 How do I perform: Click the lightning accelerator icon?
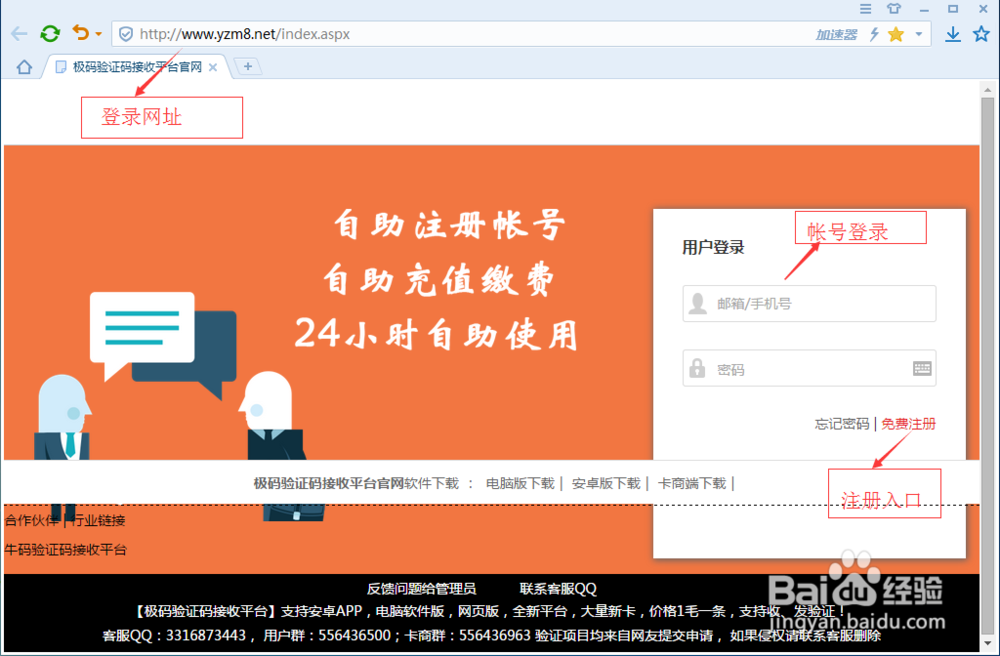pos(872,33)
